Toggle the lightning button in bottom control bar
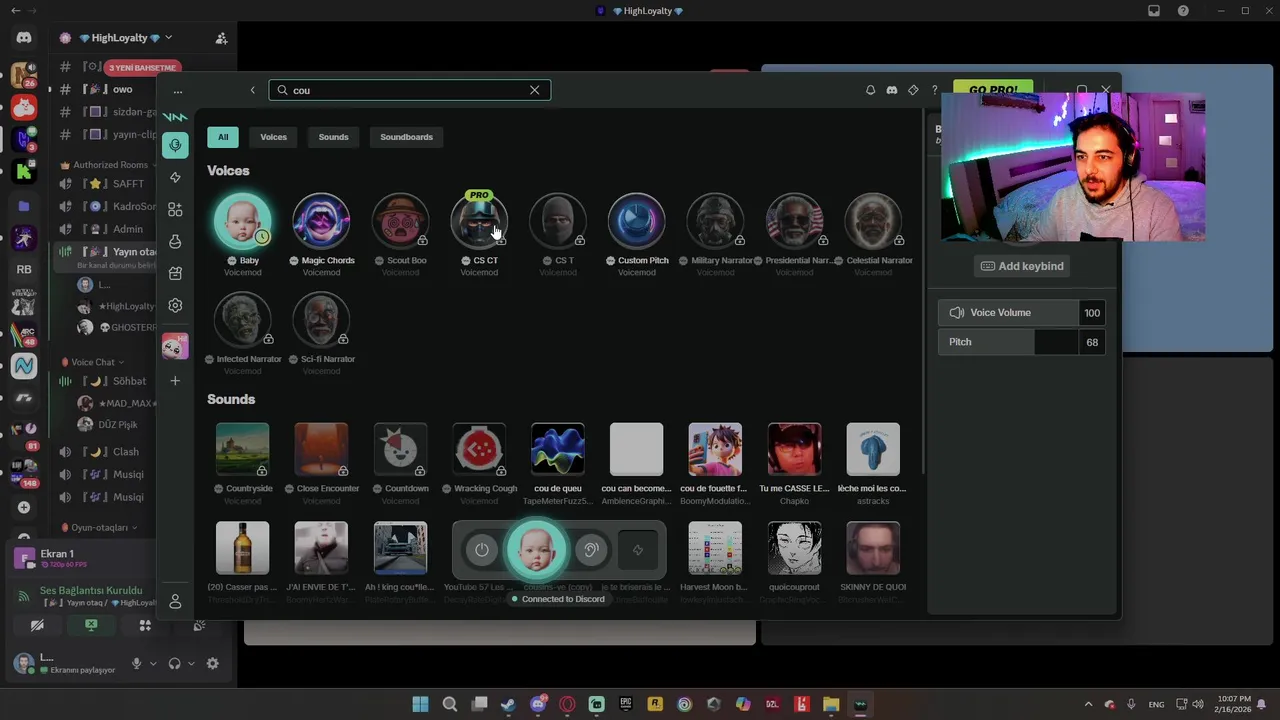Viewport: 1280px width, 720px height. 638,550
